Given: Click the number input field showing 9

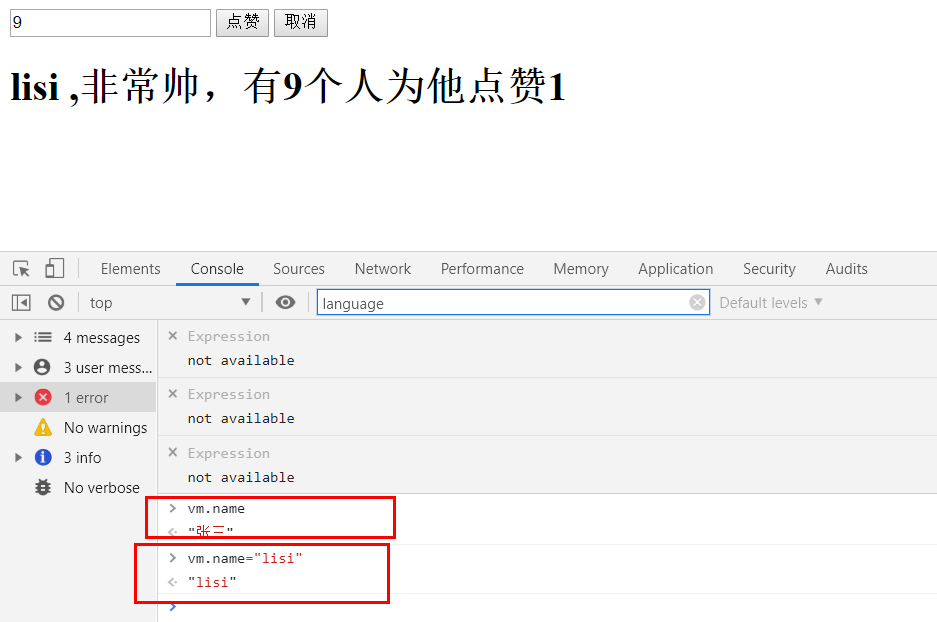Looking at the screenshot, I should (x=110, y=23).
